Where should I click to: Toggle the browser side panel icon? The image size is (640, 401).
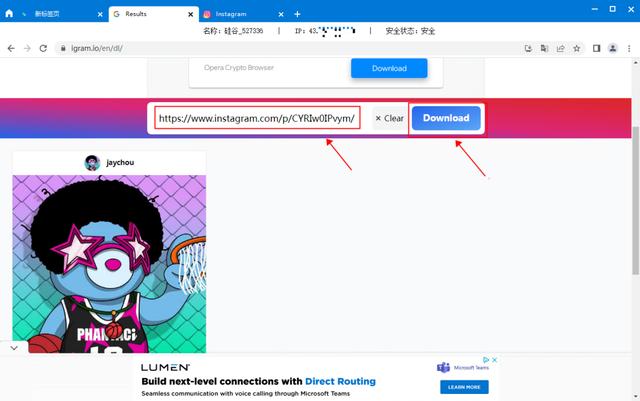pos(596,48)
